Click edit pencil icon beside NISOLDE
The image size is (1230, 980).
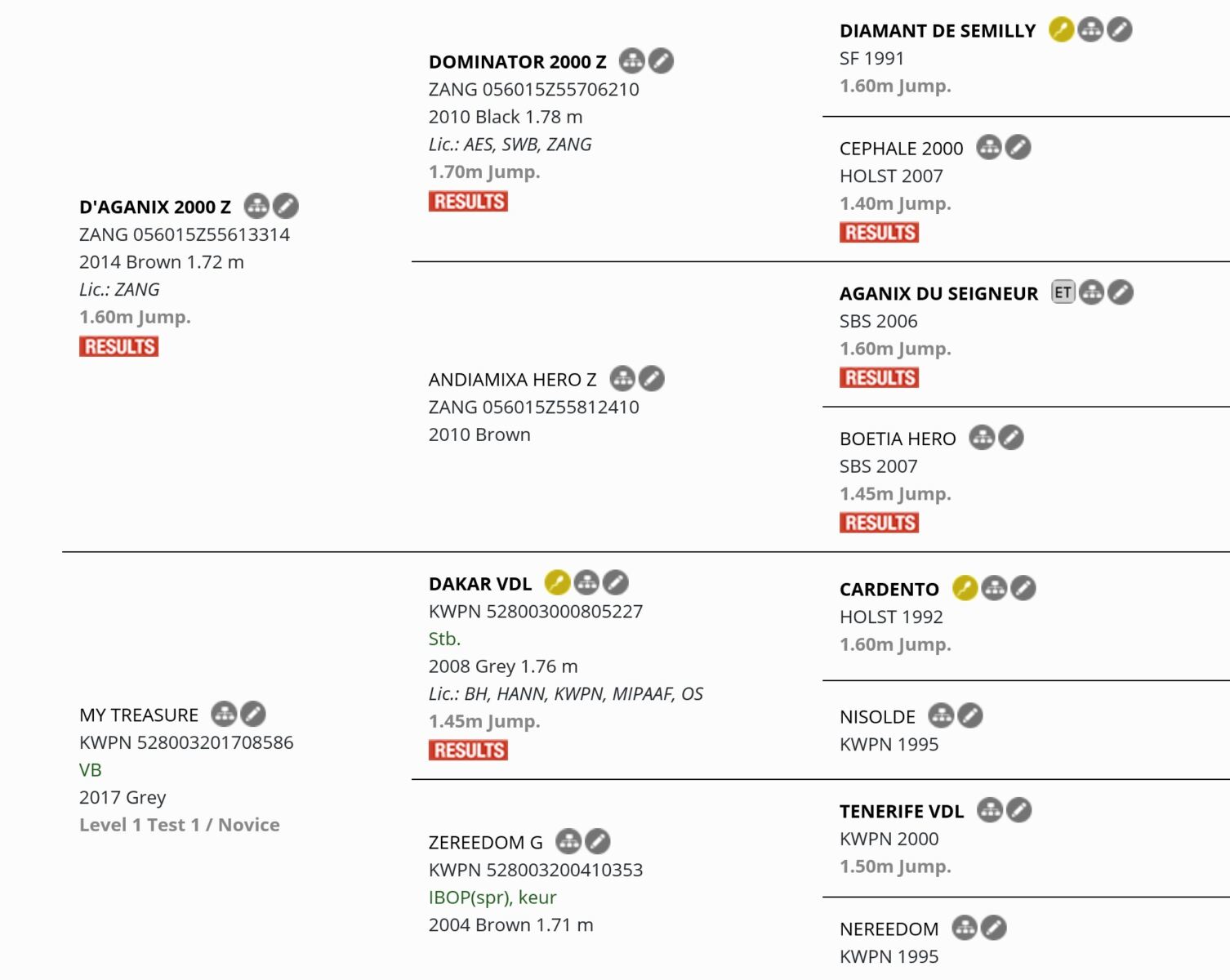click(x=970, y=715)
